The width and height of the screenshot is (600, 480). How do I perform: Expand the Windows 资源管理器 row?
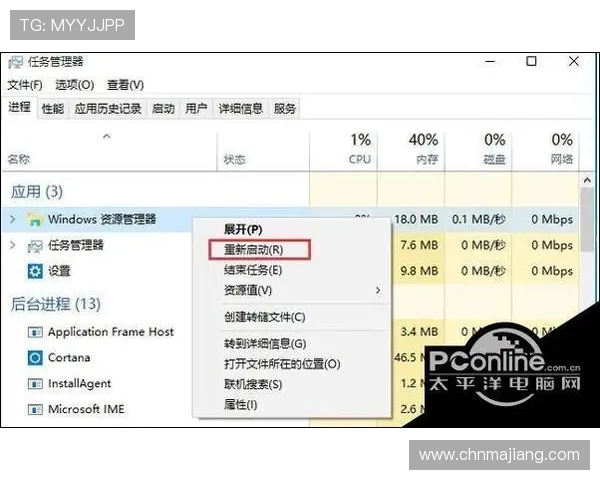point(13,219)
